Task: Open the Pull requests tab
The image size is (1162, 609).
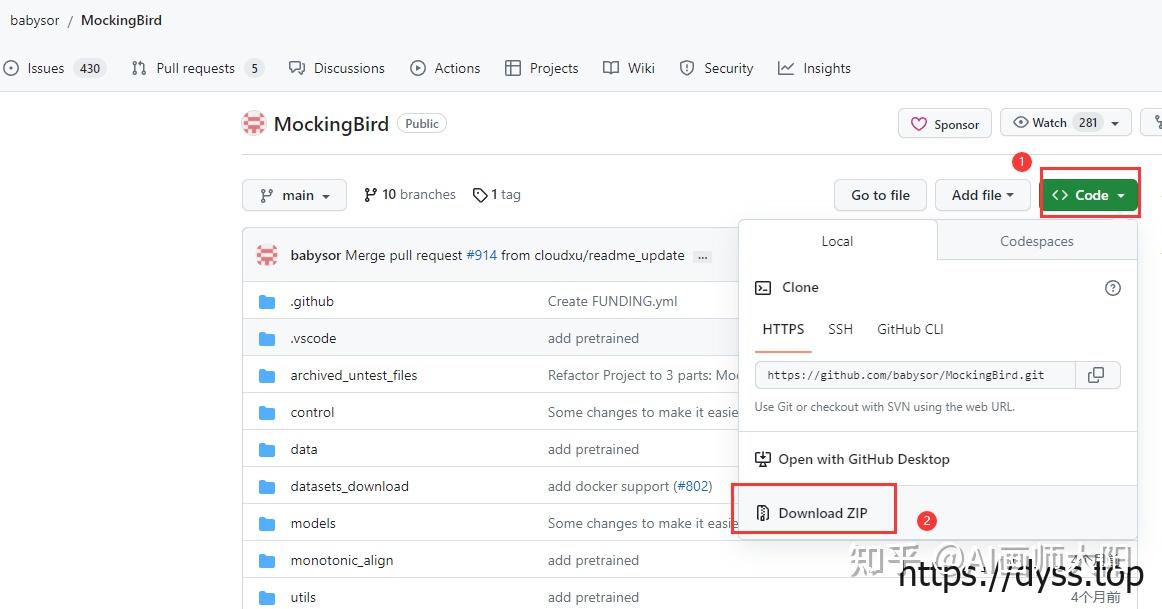Action: click(196, 68)
